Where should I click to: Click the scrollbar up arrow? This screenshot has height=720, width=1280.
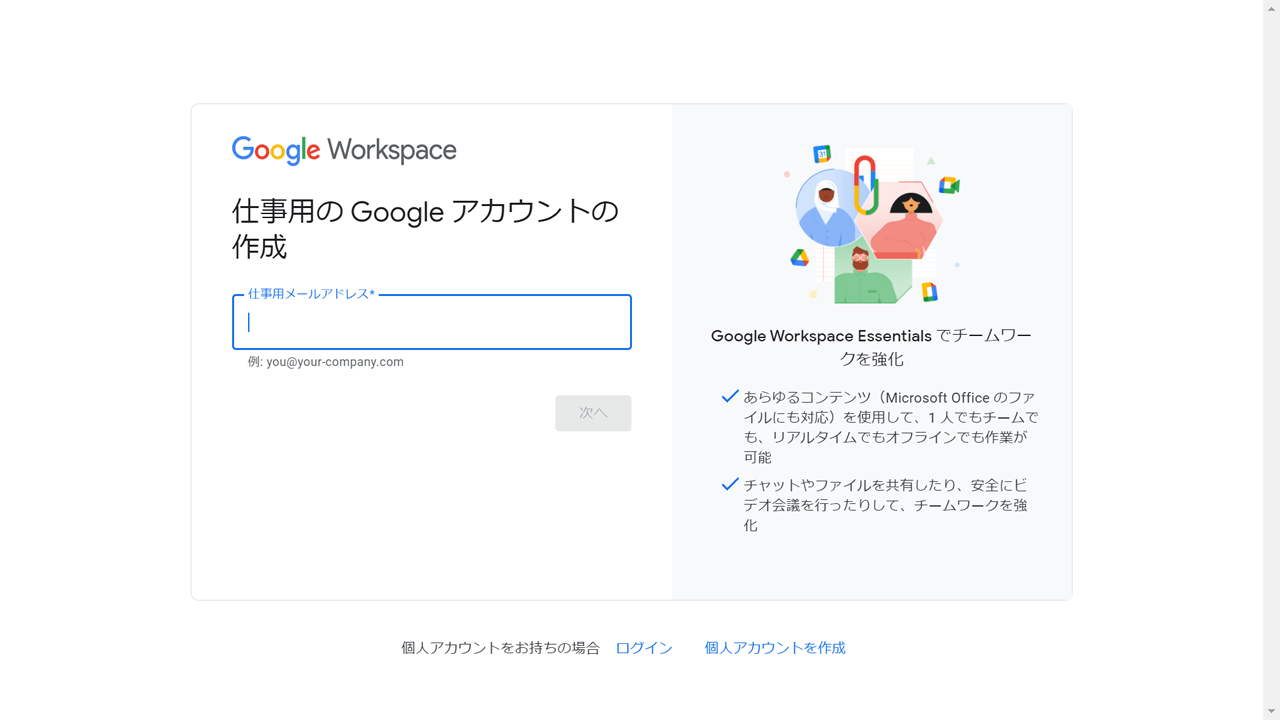1272,8
